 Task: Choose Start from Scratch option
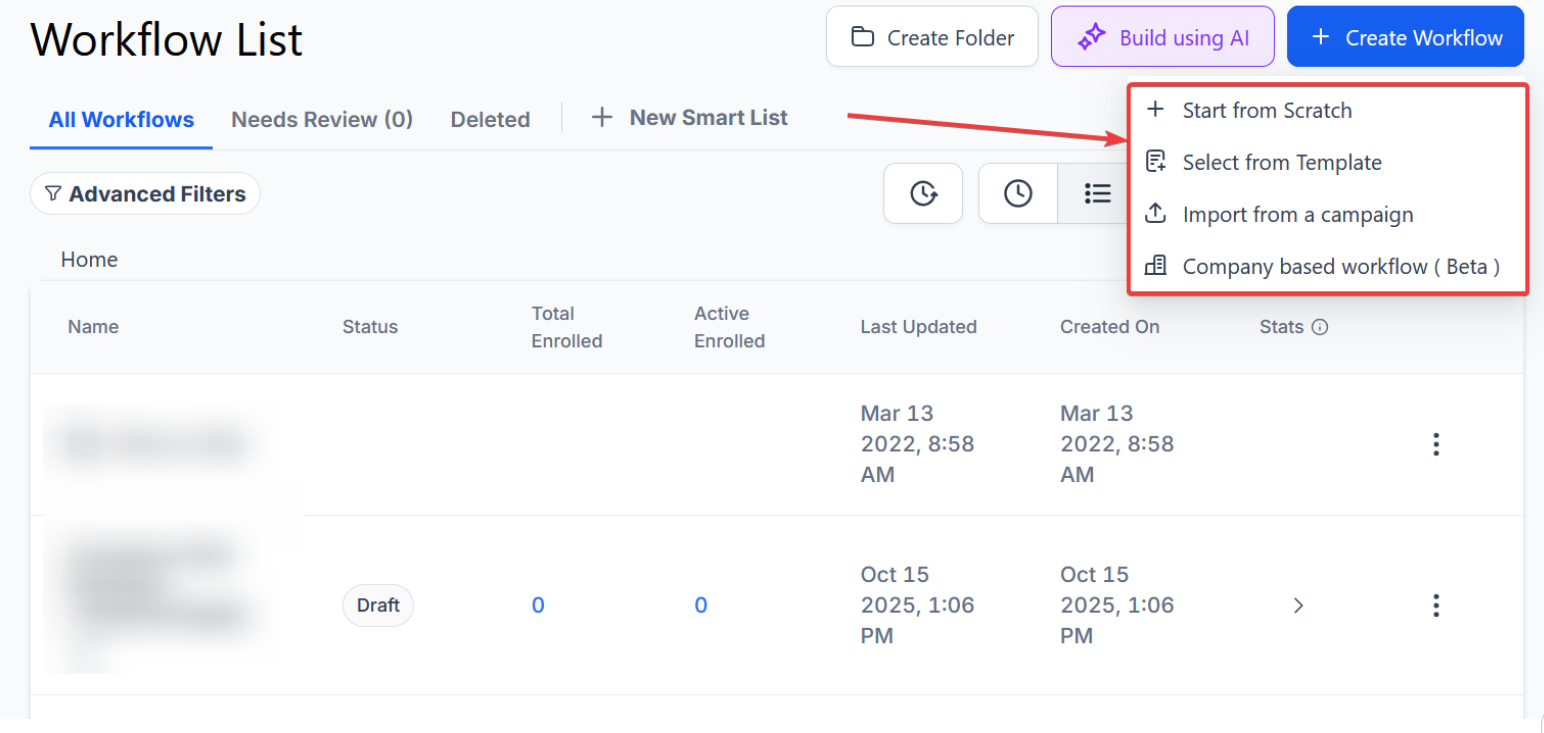(1266, 111)
